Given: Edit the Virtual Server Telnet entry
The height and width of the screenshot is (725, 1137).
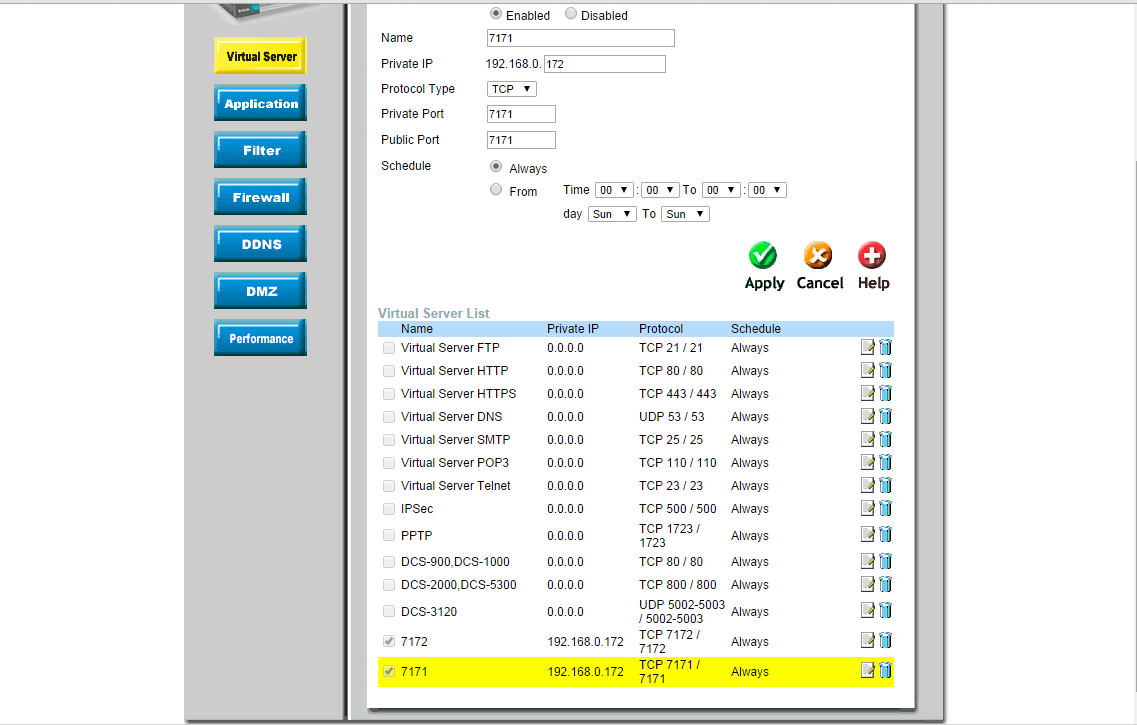Looking at the screenshot, I should (x=867, y=486).
